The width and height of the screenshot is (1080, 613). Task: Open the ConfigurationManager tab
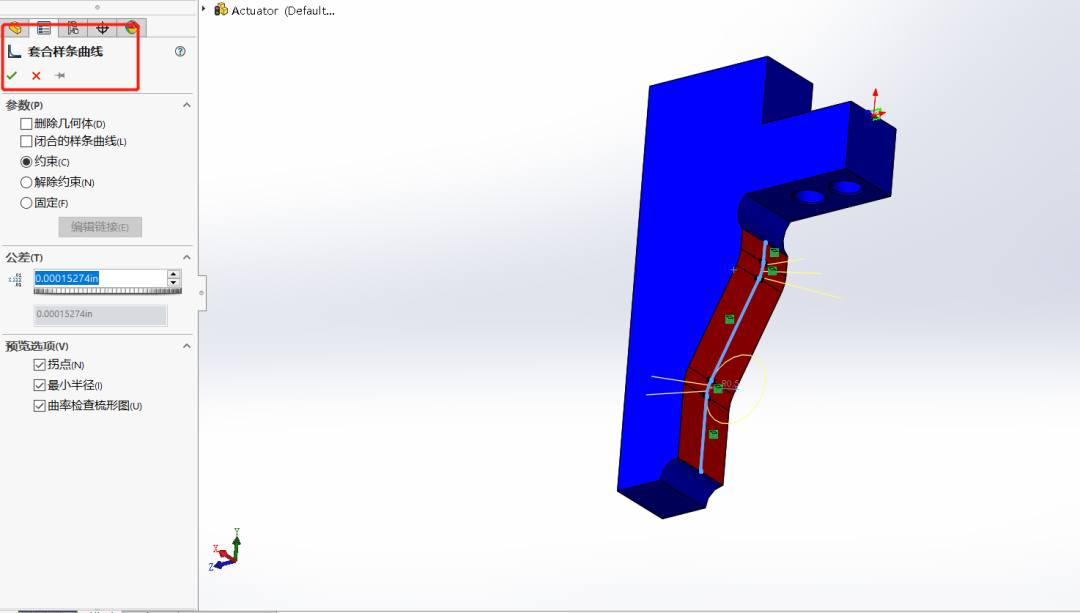click(73, 28)
